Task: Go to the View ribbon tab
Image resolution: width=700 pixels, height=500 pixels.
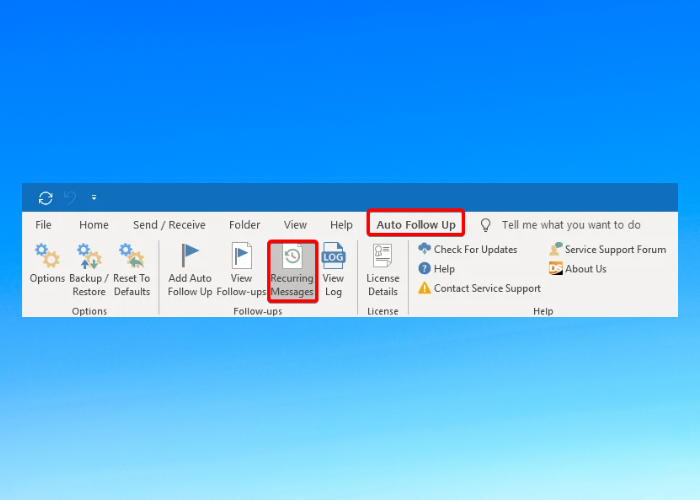Action: pyautogui.click(x=295, y=225)
